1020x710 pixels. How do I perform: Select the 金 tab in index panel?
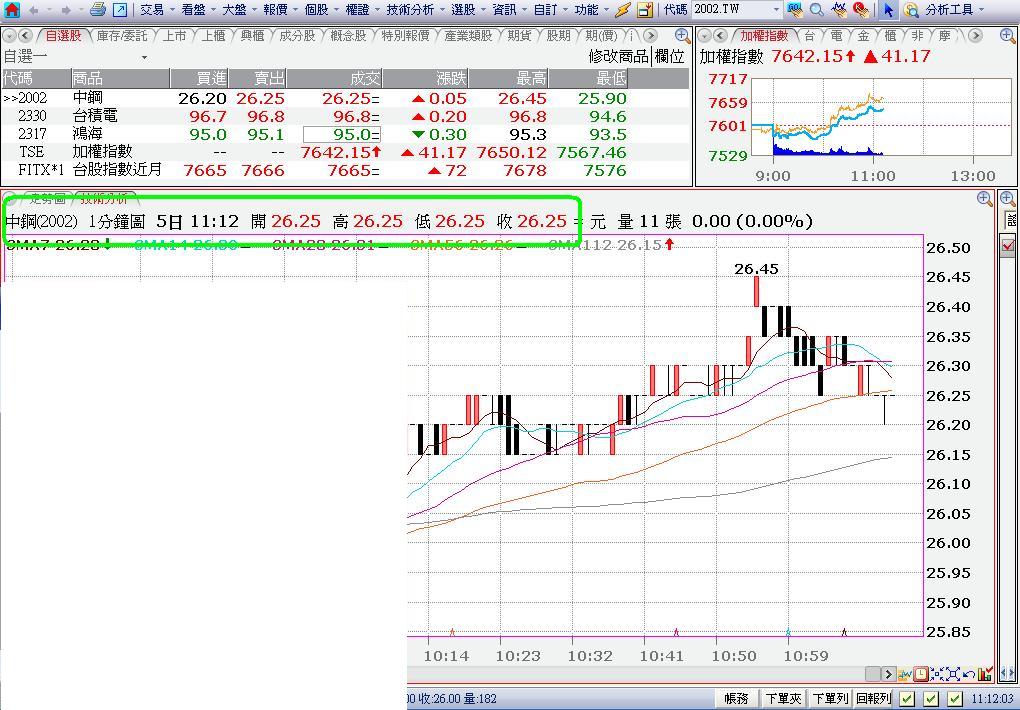[x=863, y=36]
